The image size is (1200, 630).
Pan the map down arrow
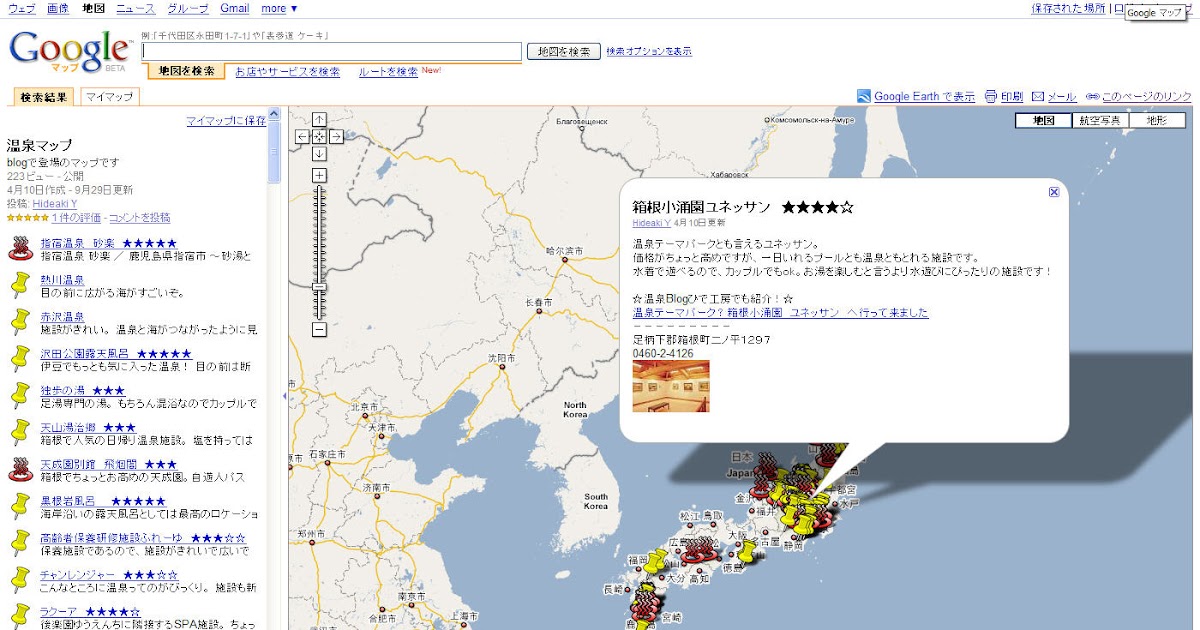click(x=319, y=153)
